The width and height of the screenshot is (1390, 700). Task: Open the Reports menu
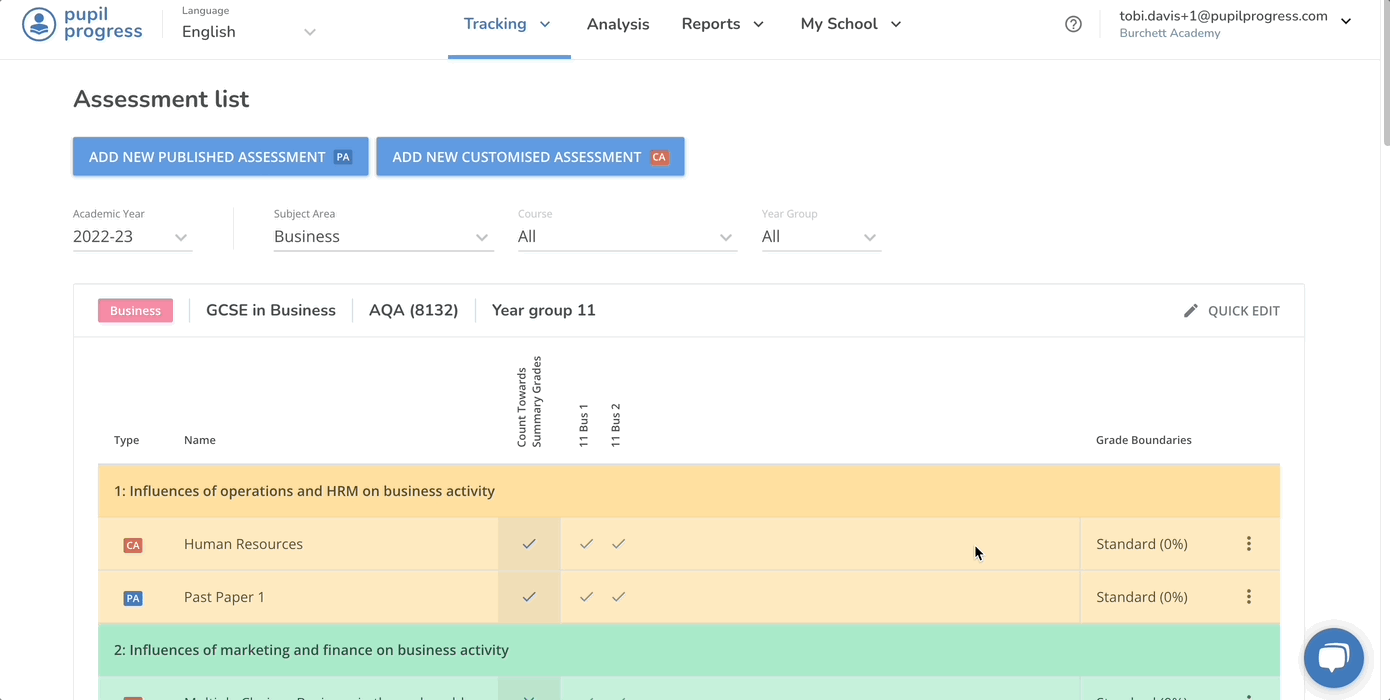tap(722, 24)
